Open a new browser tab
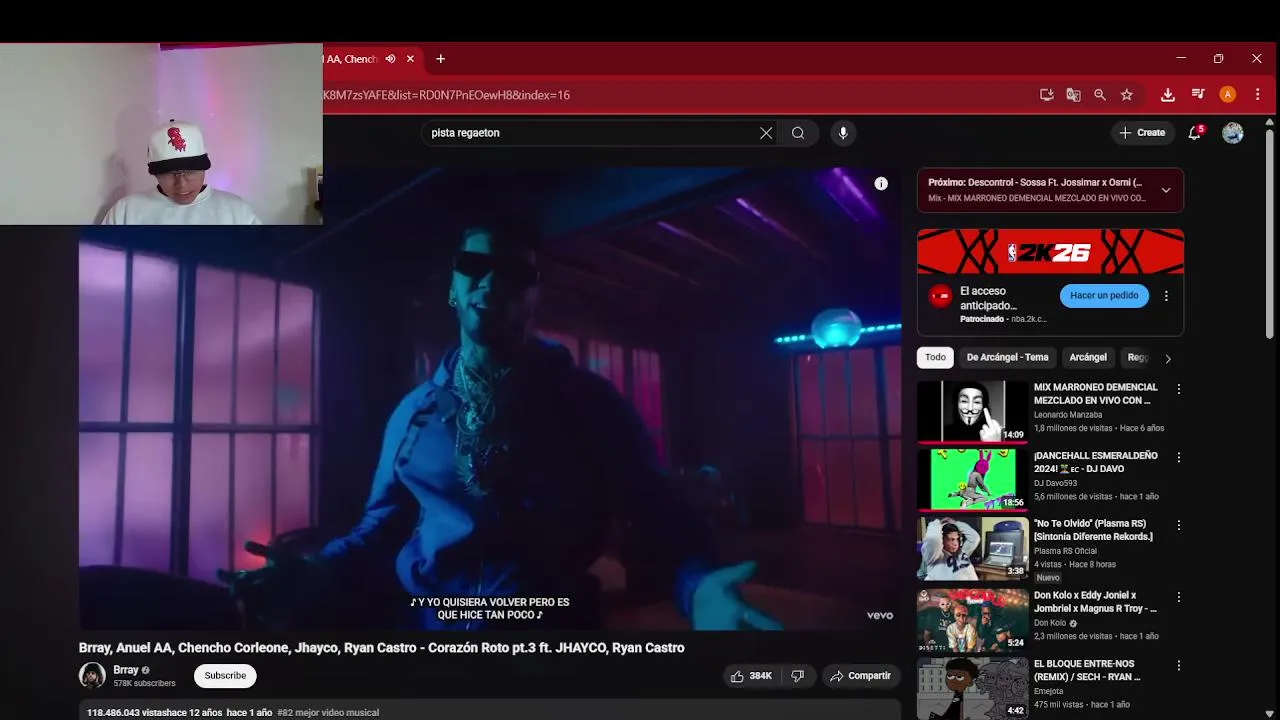Image resolution: width=1280 pixels, height=720 pixels. [x=440, y=59]
